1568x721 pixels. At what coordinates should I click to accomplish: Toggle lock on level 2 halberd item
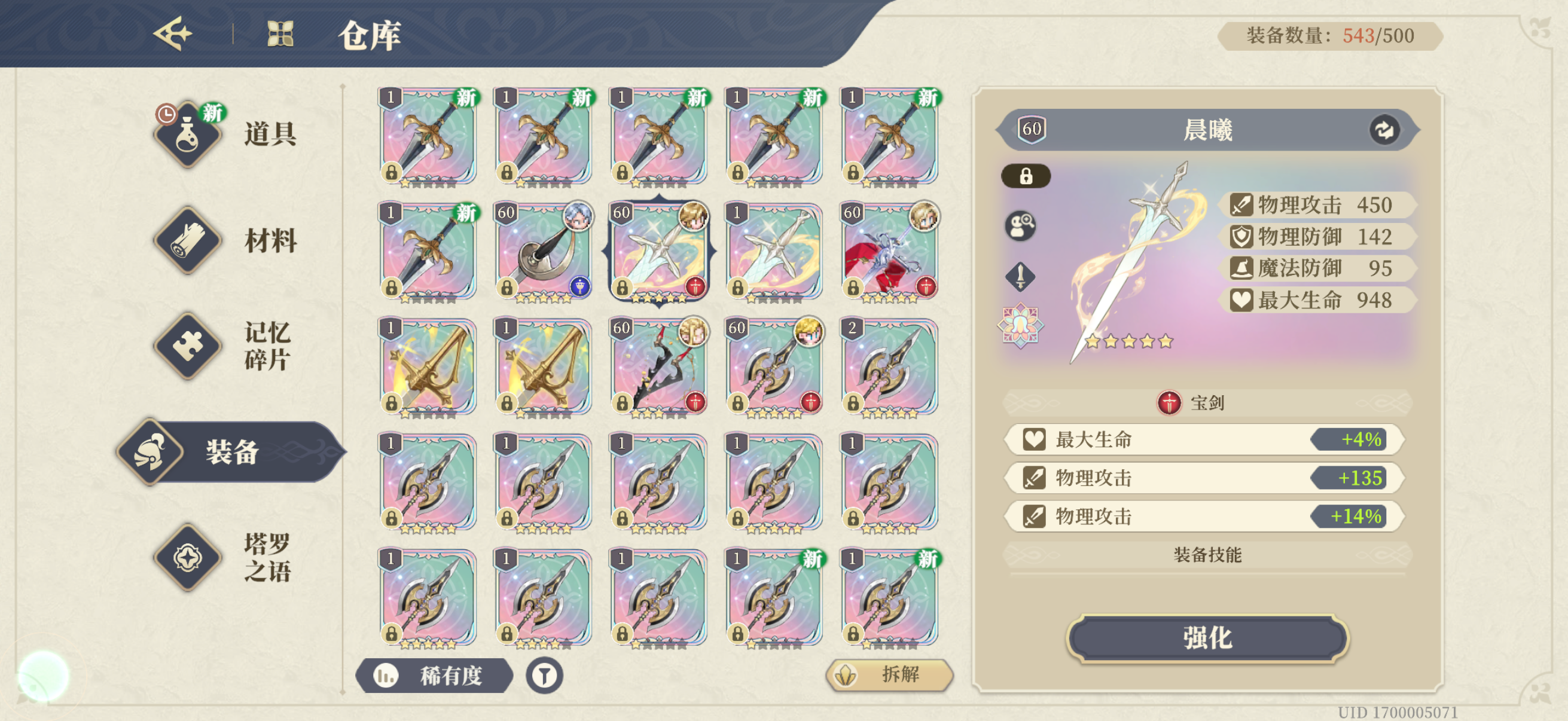point(853,403)
